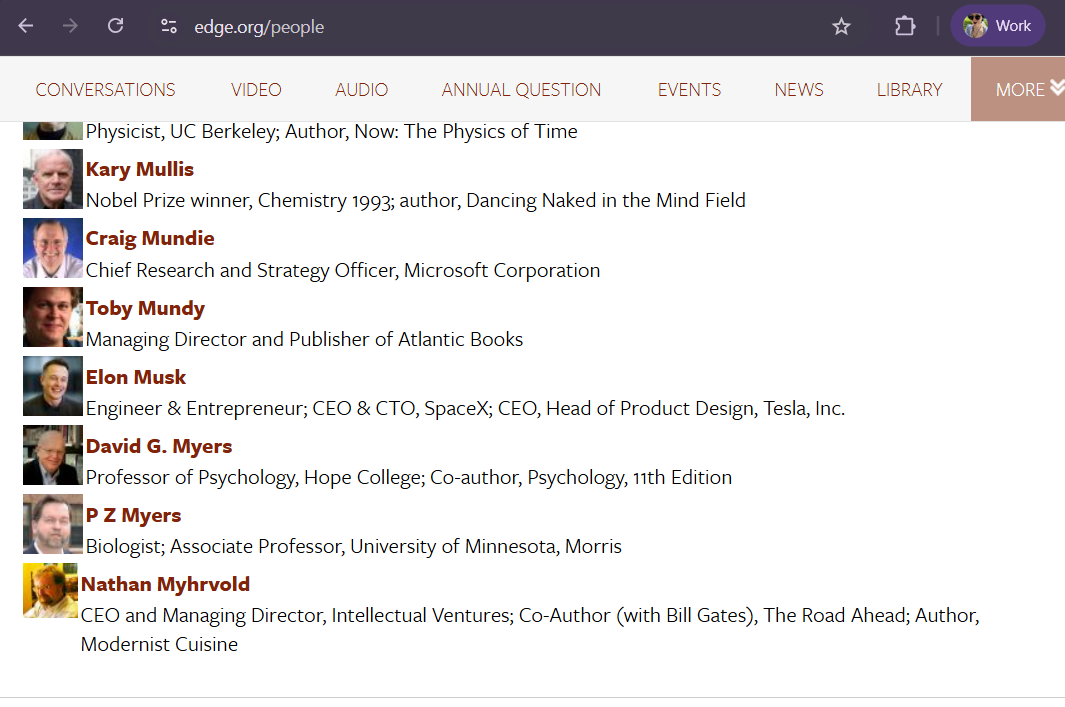Reload the edge.org page
Image resolution: width=1065 pixels, height=707 pixels.
pyautogui.click(x=115, y=26)
